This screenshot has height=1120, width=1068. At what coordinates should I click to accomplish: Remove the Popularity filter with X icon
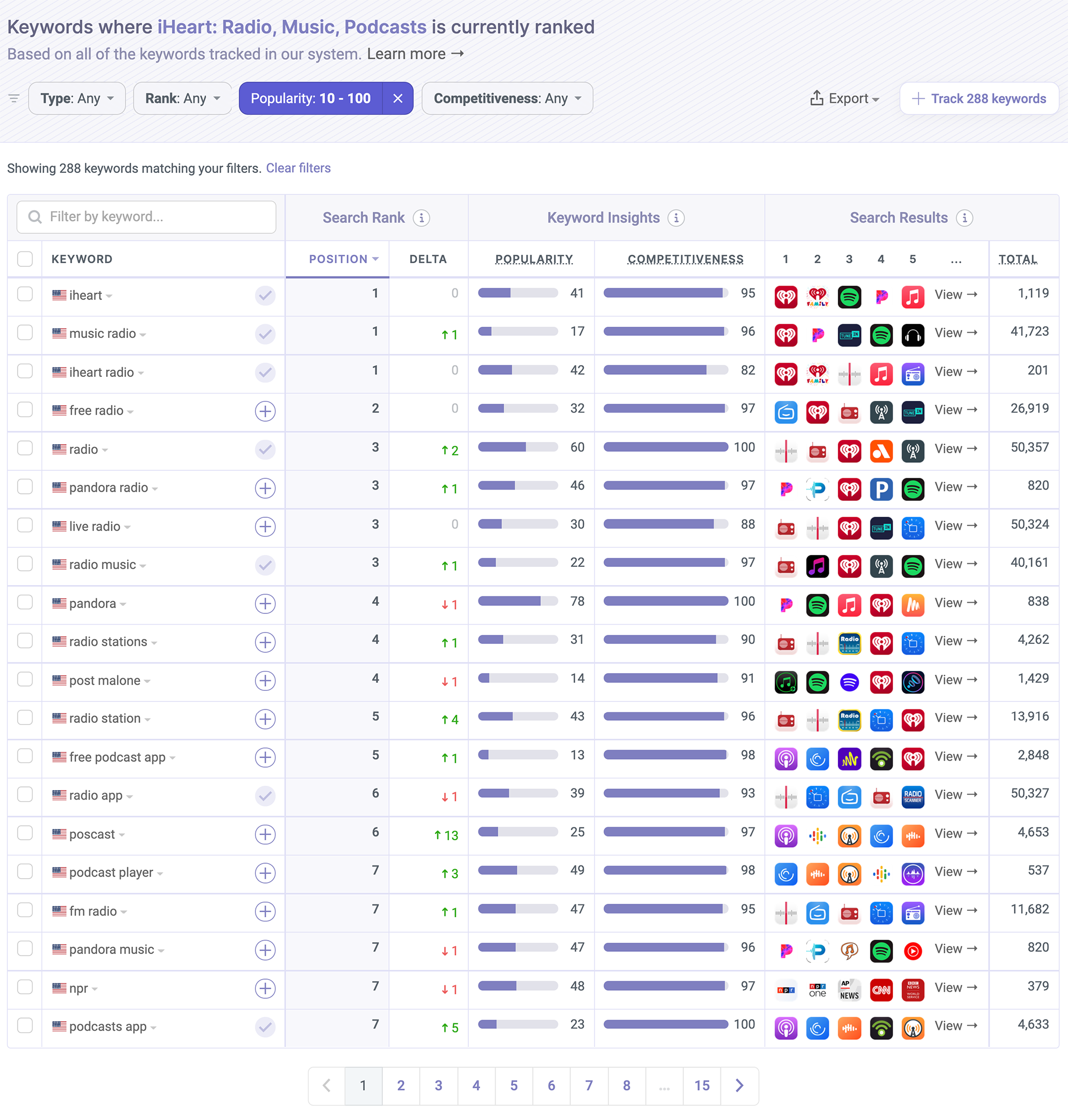397,98
